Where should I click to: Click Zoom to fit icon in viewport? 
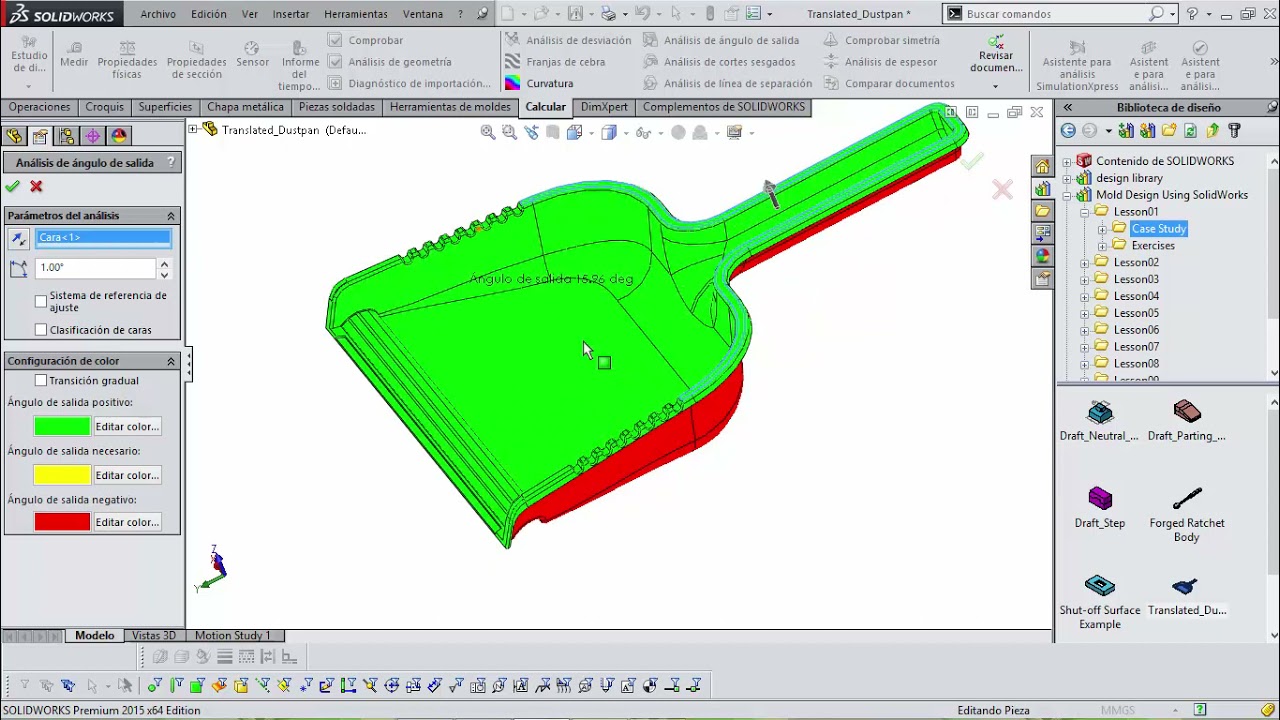point(487,132)
